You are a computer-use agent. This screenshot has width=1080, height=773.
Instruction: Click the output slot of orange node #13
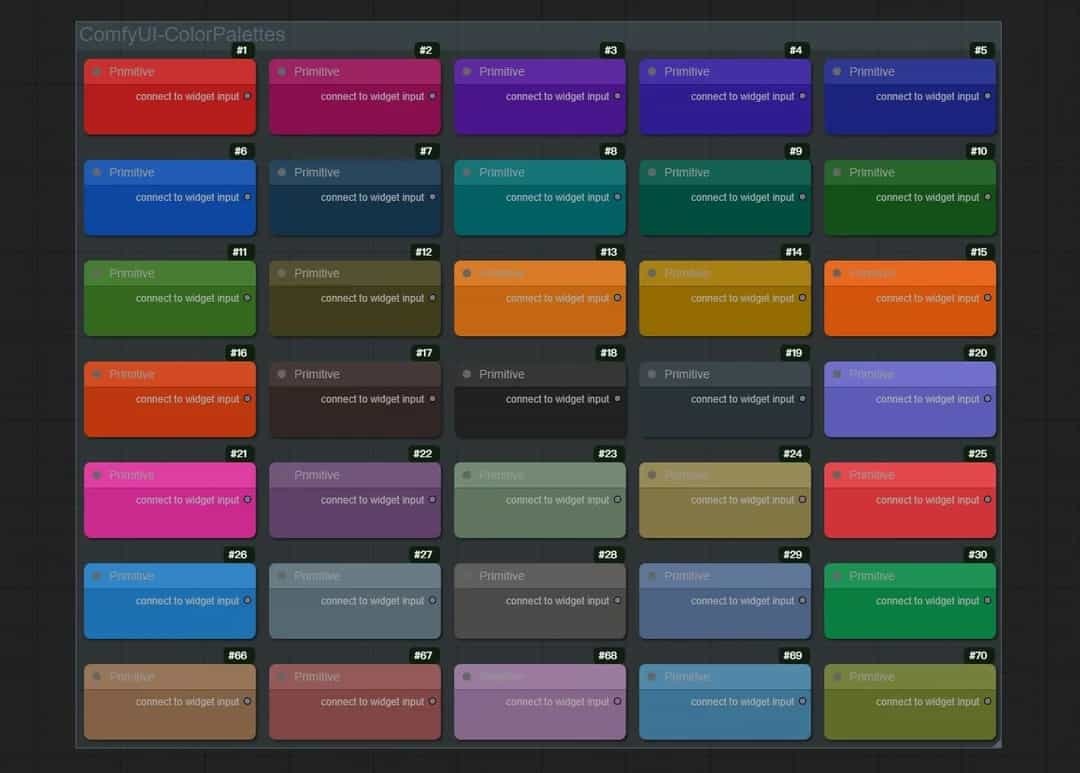[617, 298]
